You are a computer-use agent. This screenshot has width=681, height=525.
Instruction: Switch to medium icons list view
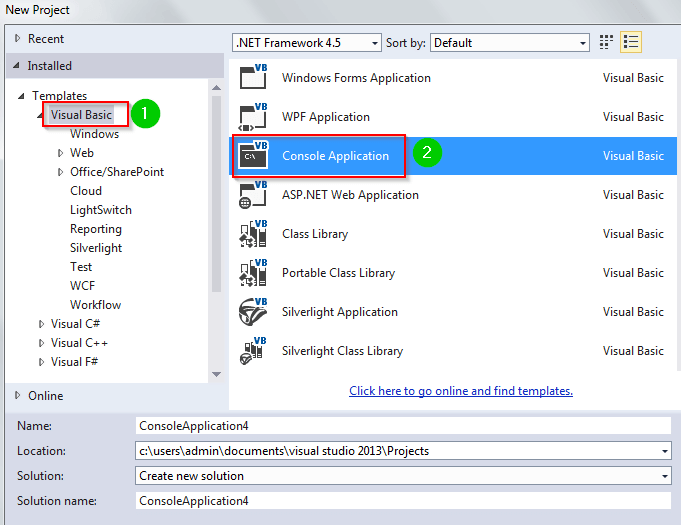pos(631,42)
